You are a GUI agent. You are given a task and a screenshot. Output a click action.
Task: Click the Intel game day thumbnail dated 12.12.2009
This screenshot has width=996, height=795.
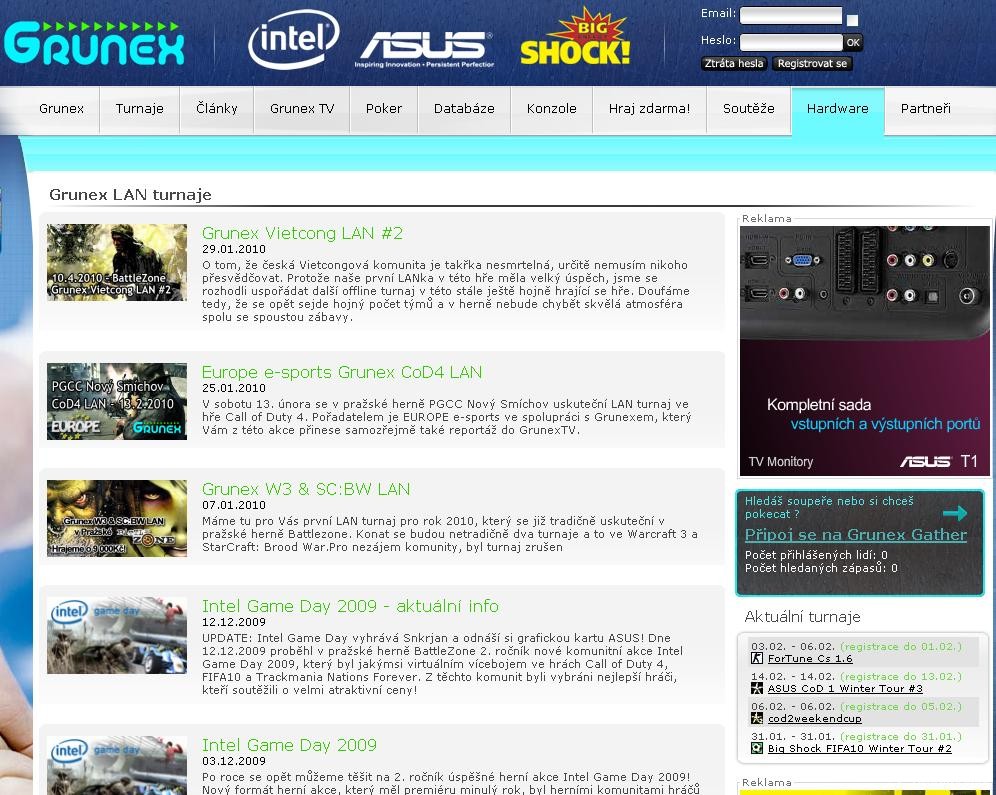(x=117, y=635)
